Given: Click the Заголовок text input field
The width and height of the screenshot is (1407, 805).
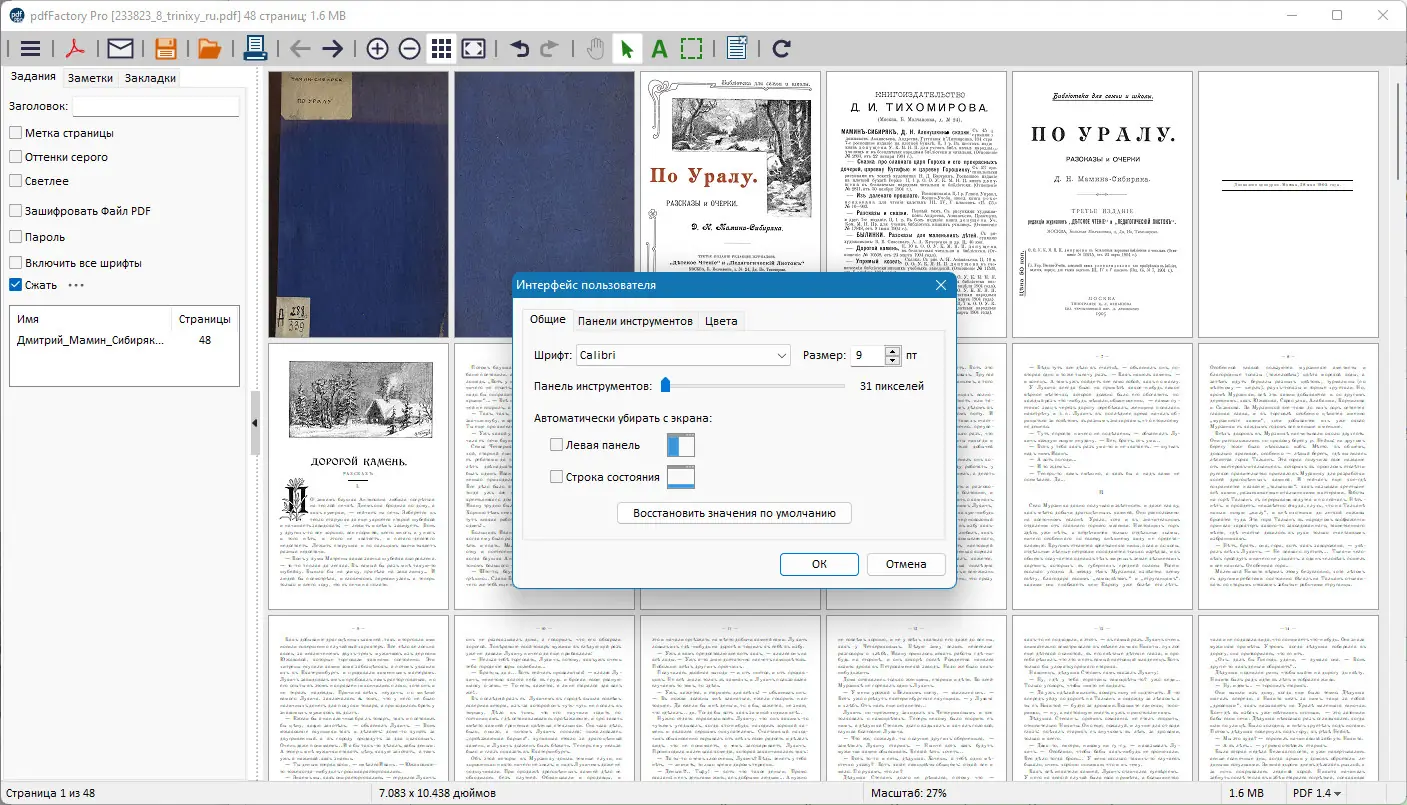Looking at the screenshot, I should click(x=156, y=106).
